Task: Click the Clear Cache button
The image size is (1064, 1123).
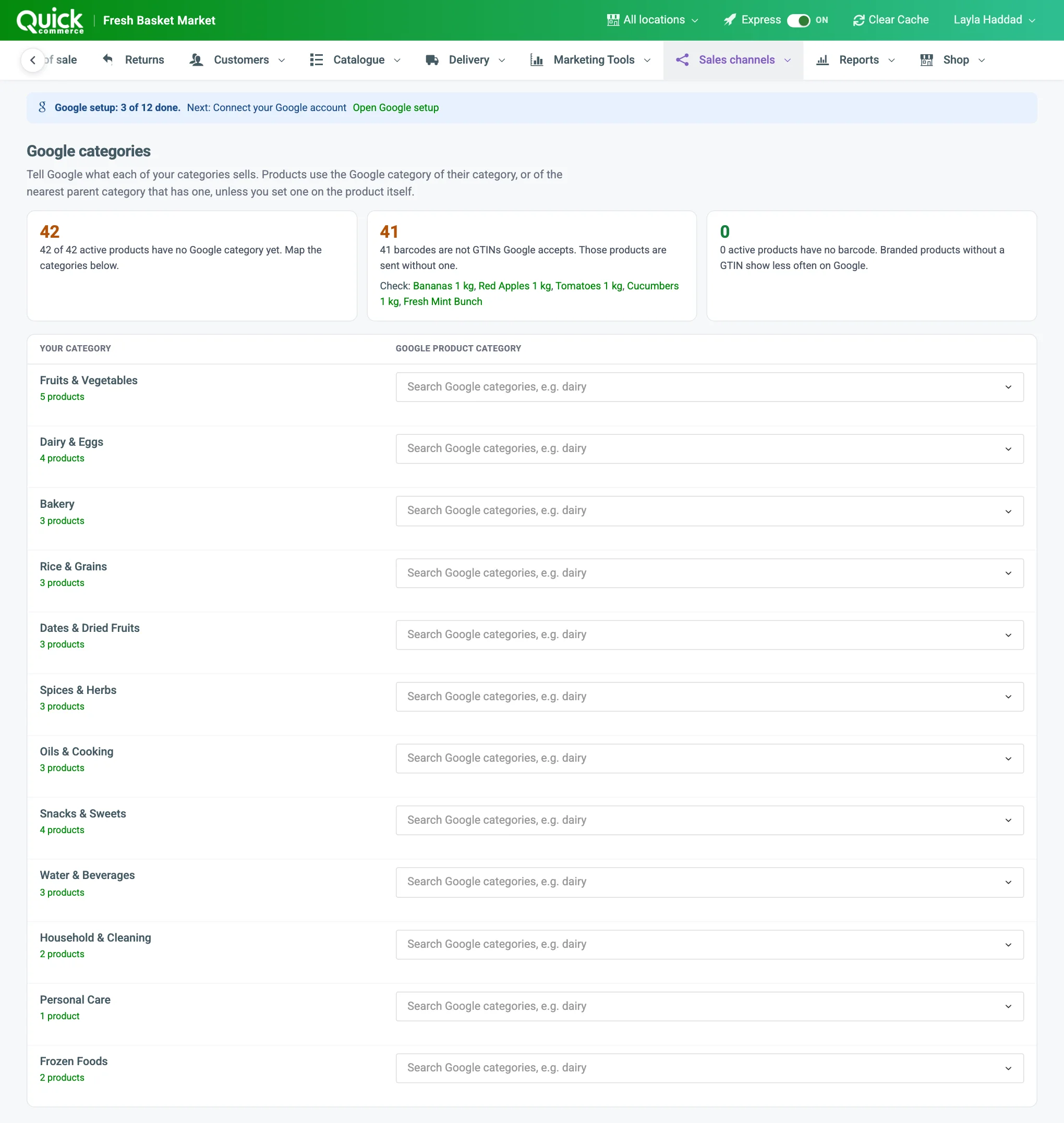Action: tap(890, 20)
